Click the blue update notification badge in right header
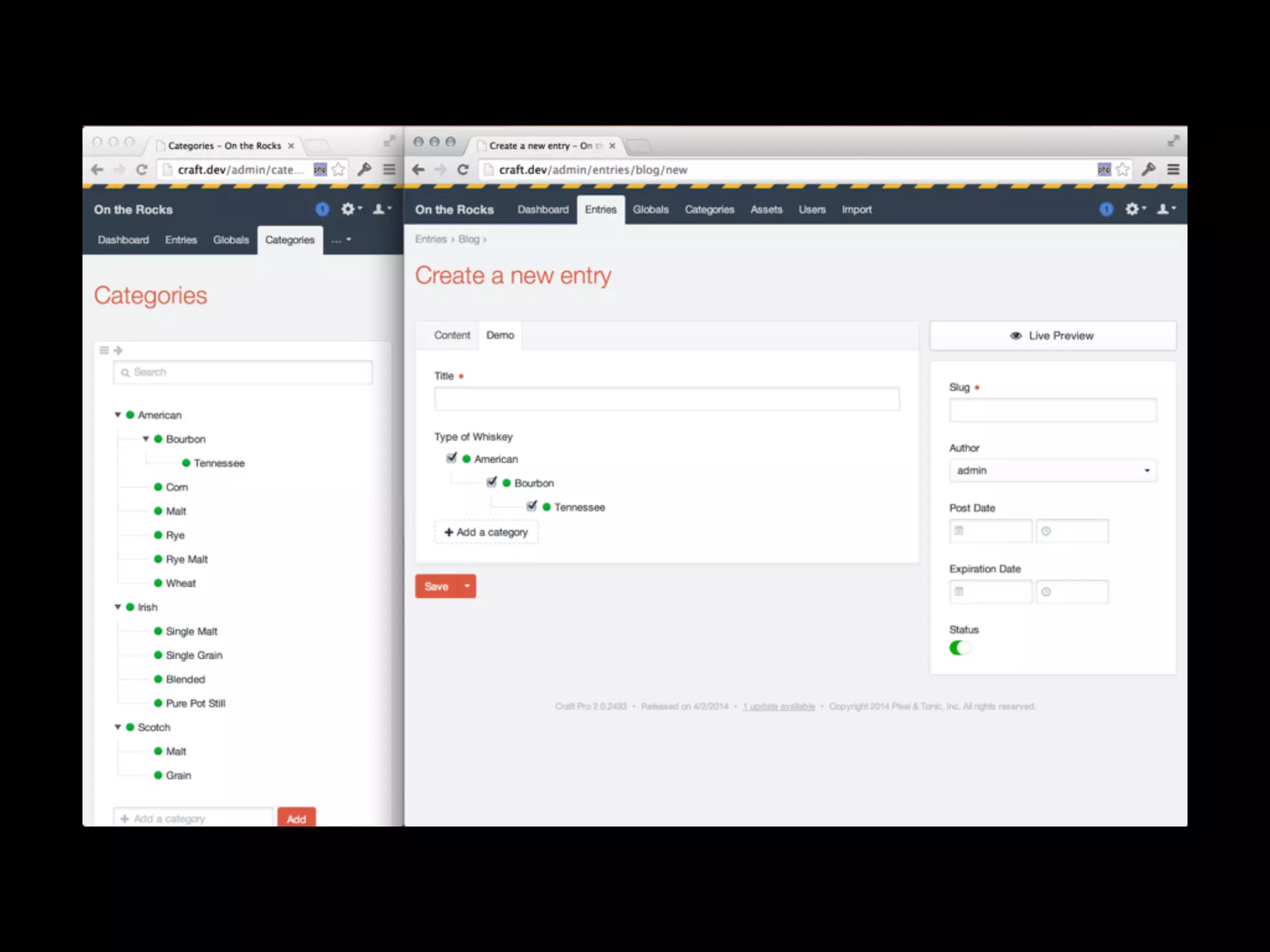Viewport: 1270px width, 952px height. (x=1106, y=209)
